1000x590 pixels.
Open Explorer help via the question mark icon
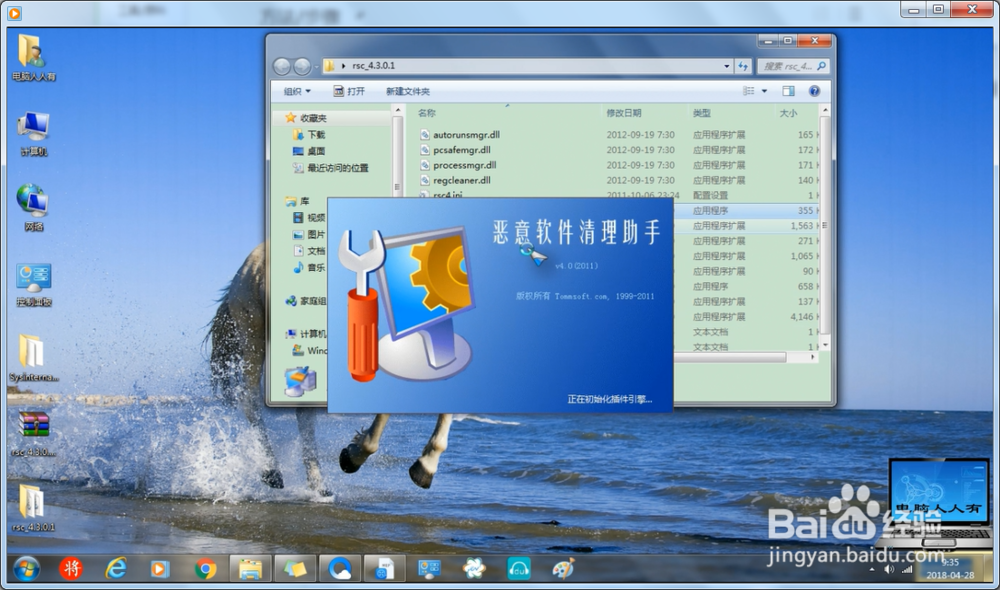(816, 90)
